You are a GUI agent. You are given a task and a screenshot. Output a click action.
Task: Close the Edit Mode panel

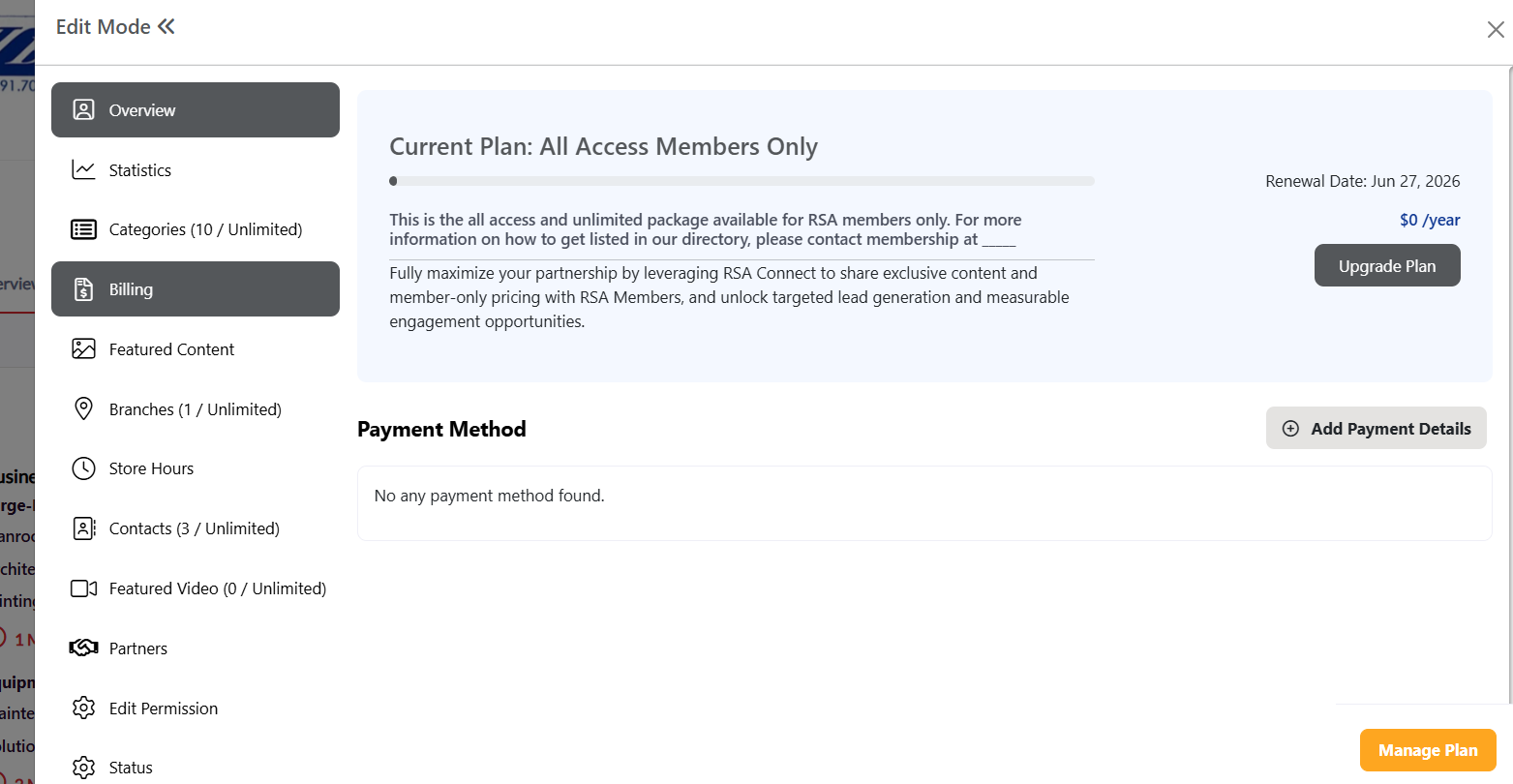(x=1496, y=30)
